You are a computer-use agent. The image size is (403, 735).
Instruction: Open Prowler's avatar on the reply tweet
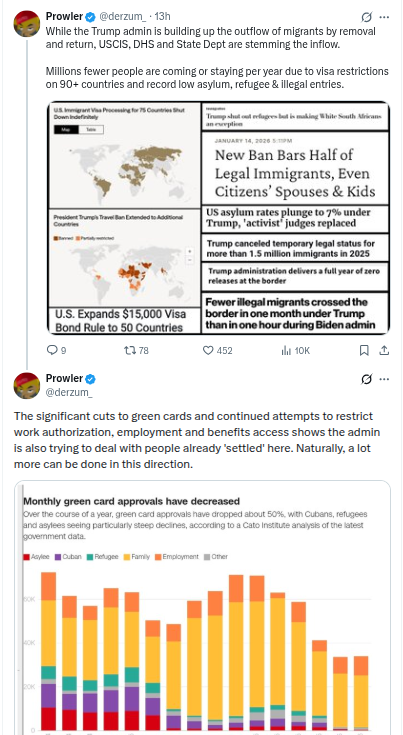click(x=27, y=385)
